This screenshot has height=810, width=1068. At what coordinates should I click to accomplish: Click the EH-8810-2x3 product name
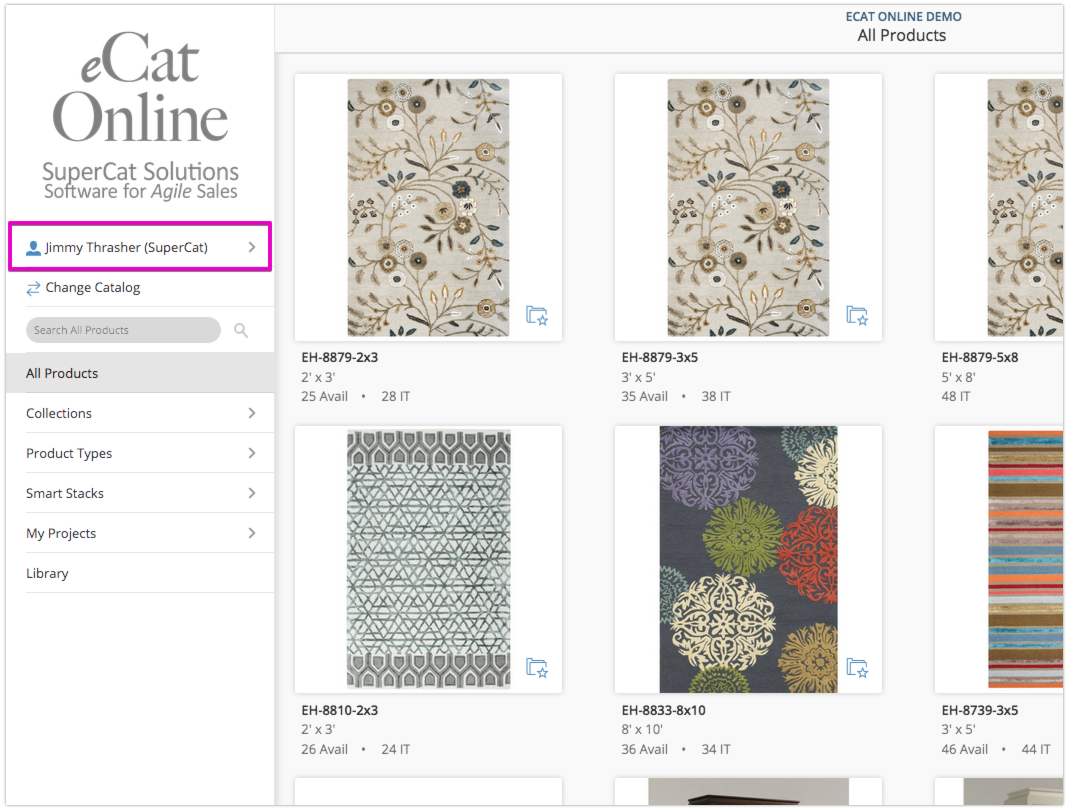click(x=340, y=711)
